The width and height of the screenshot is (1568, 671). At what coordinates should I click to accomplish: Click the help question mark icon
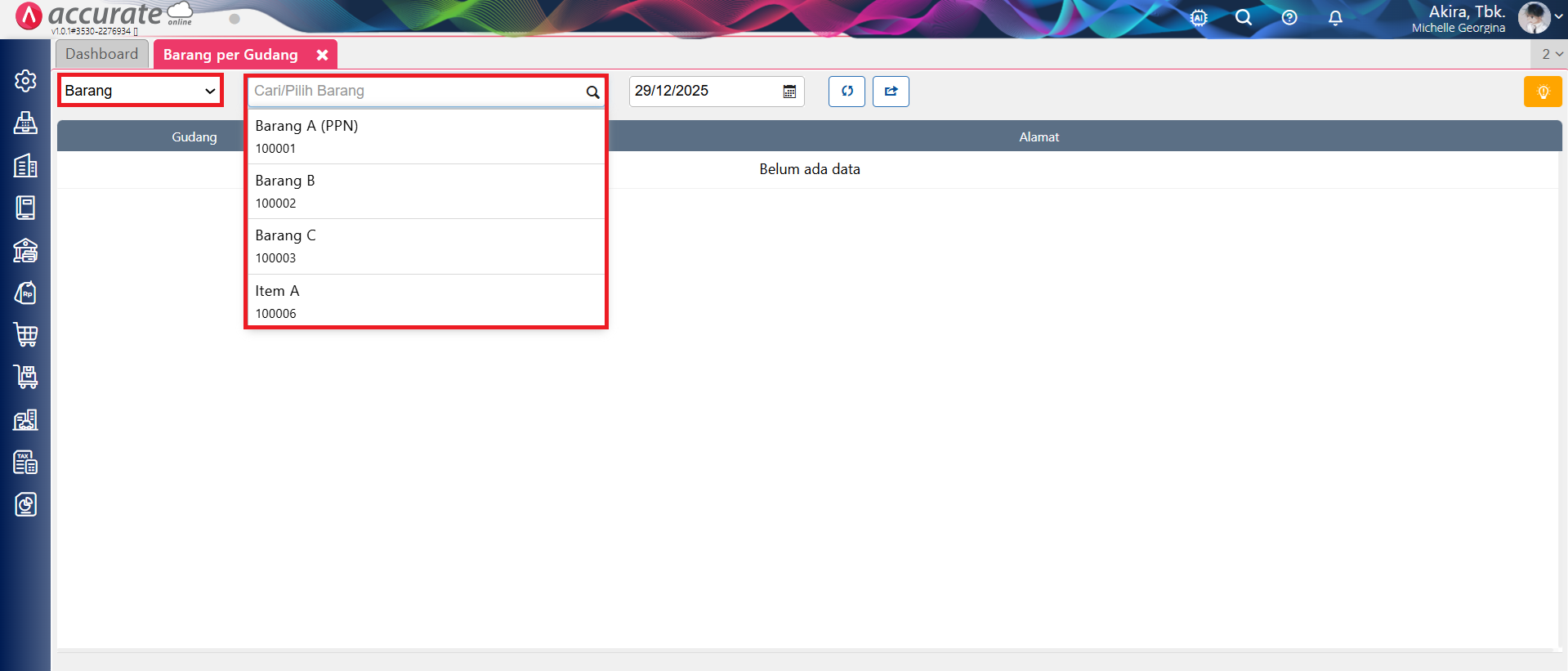click(1289, 18)
